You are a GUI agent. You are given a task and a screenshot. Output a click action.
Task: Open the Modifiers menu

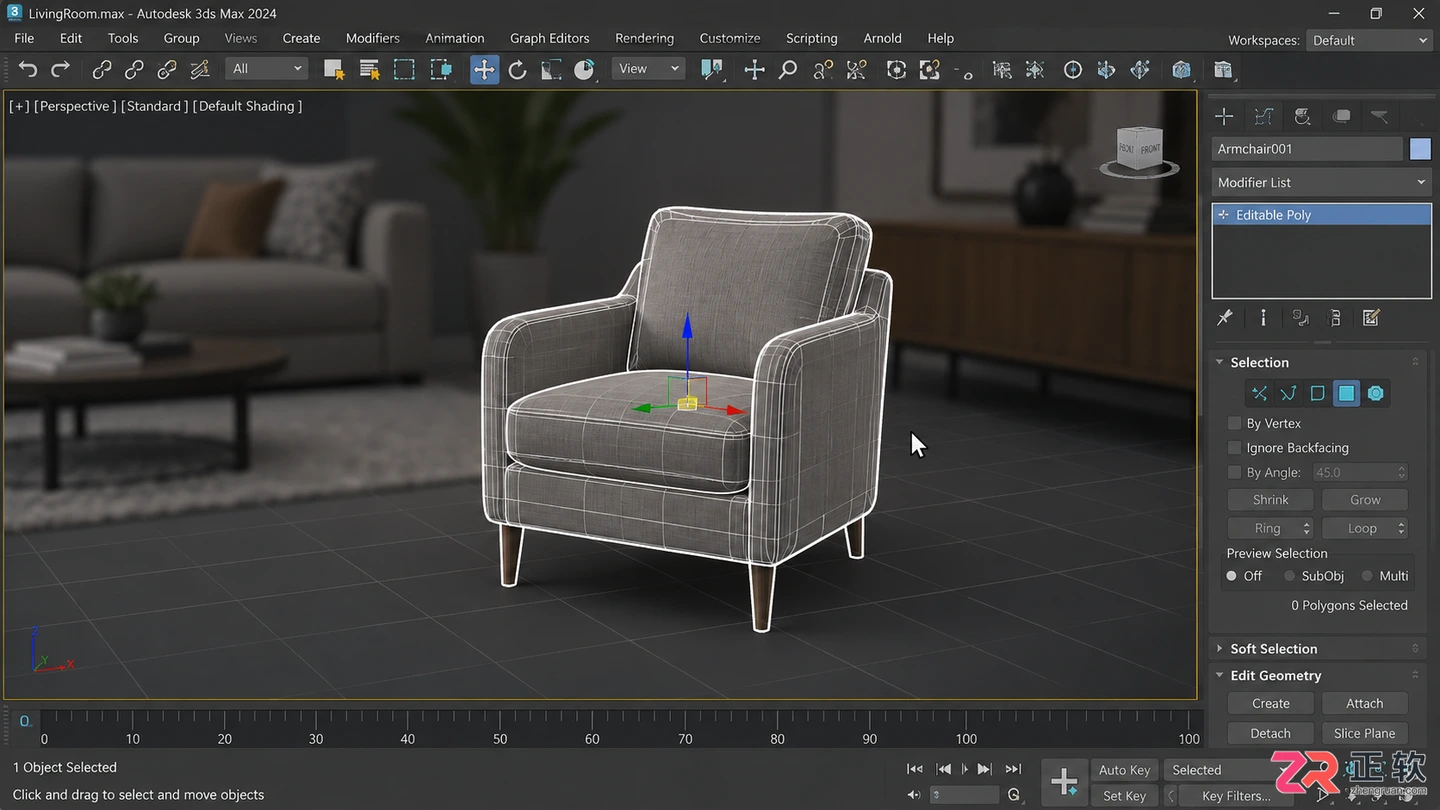(373, 38)
